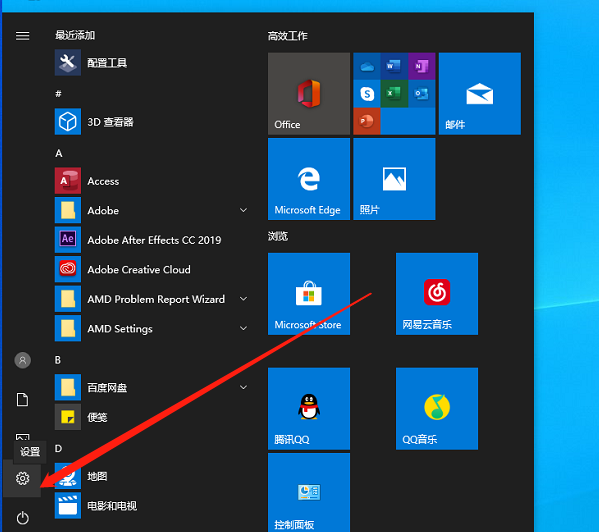Launch the Microsoft Edge tile
Screen dimensions: 599x532
tap(309, 179)
